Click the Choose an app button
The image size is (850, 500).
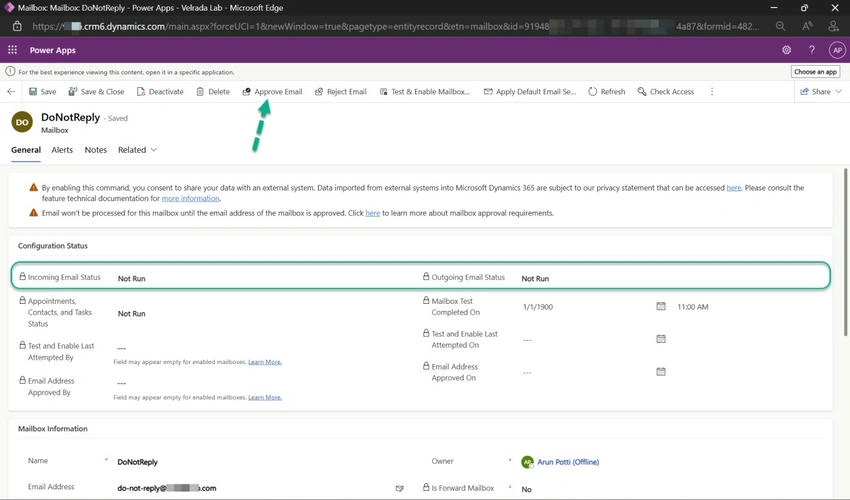815,72
